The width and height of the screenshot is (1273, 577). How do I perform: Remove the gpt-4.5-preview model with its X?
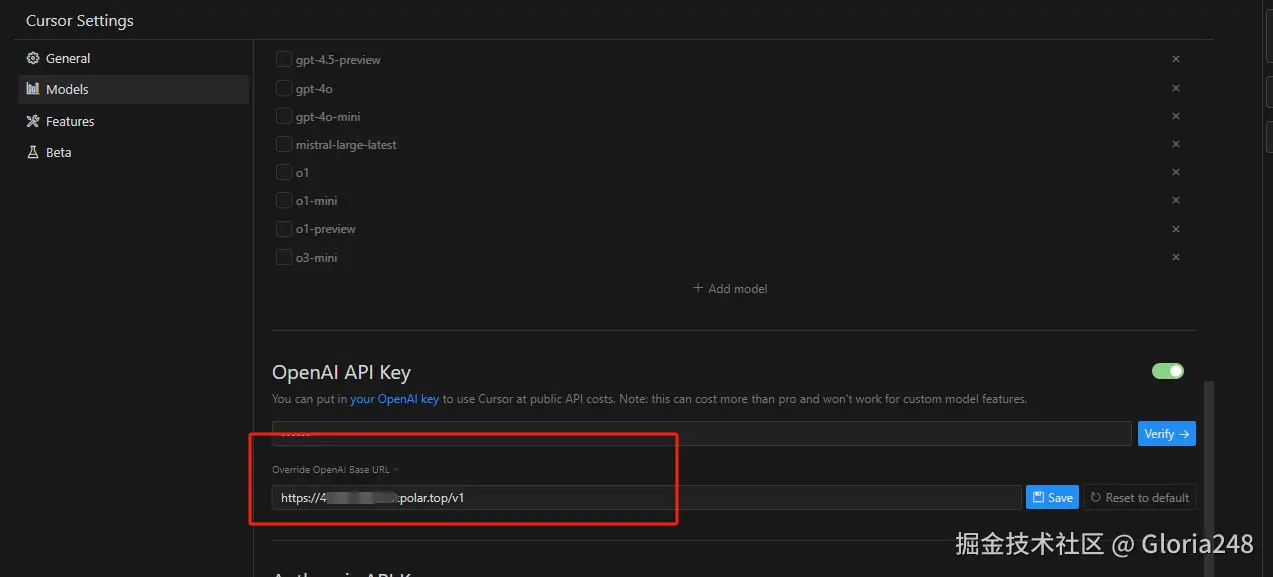coord(1176,59)
